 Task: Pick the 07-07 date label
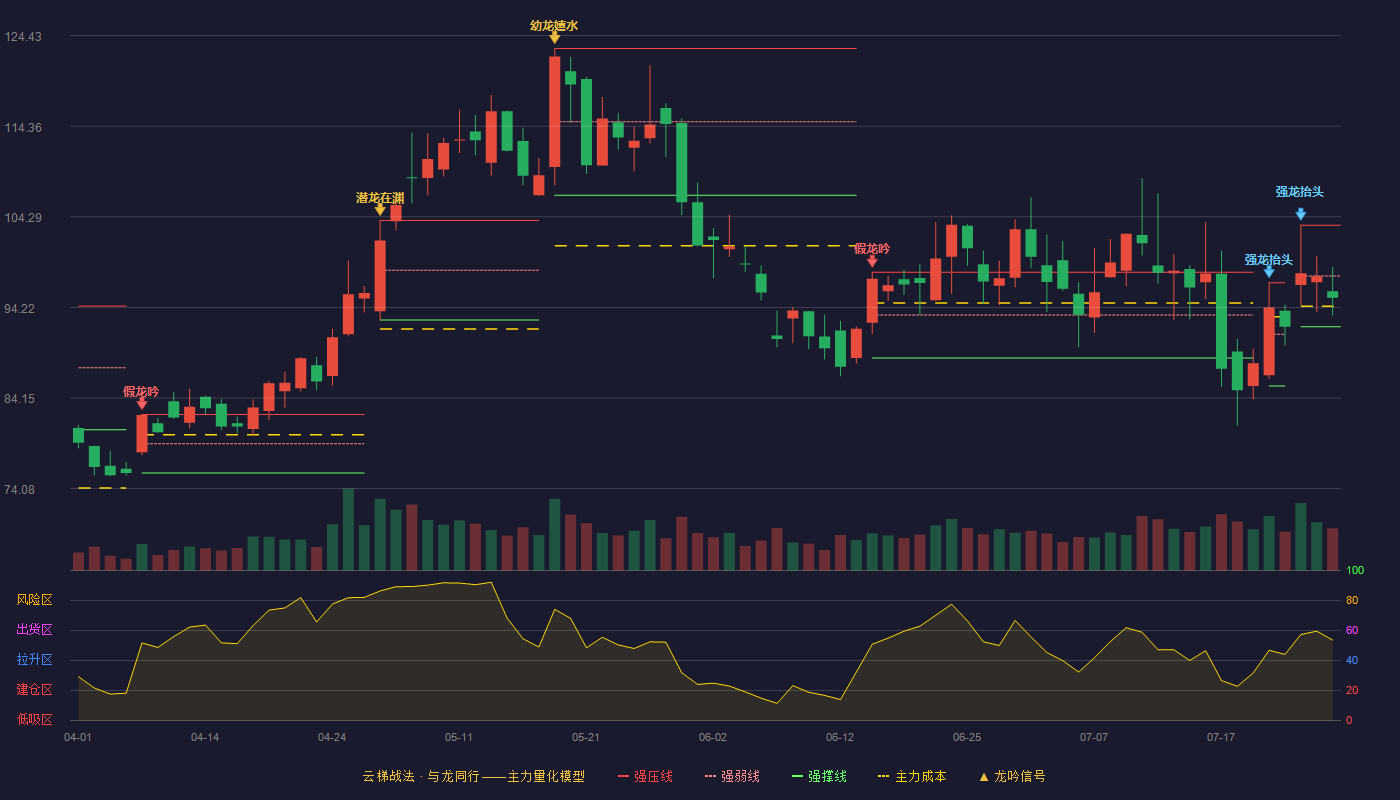coord(1094,737)
